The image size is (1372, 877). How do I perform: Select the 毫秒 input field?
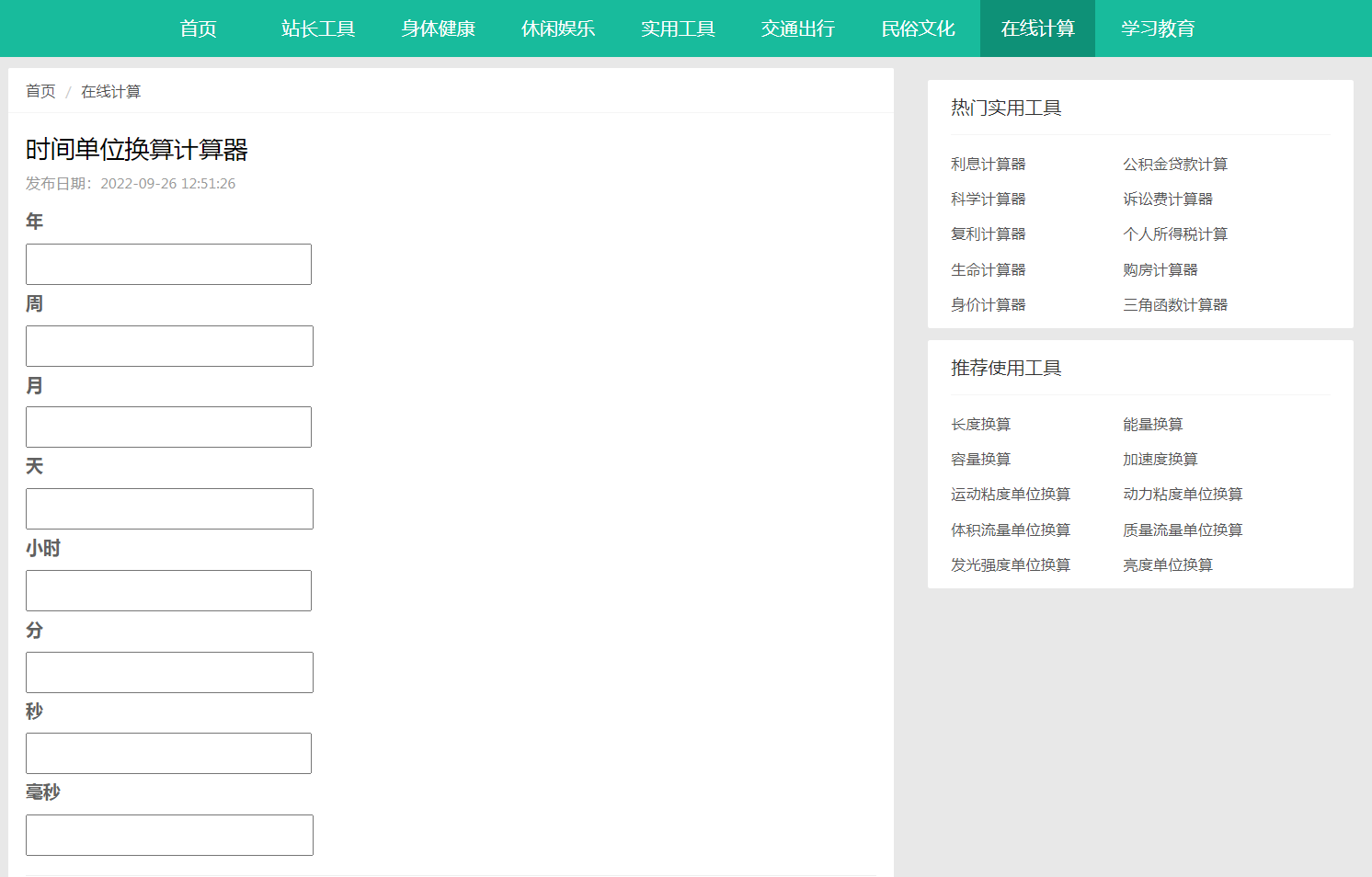(169, 835)
